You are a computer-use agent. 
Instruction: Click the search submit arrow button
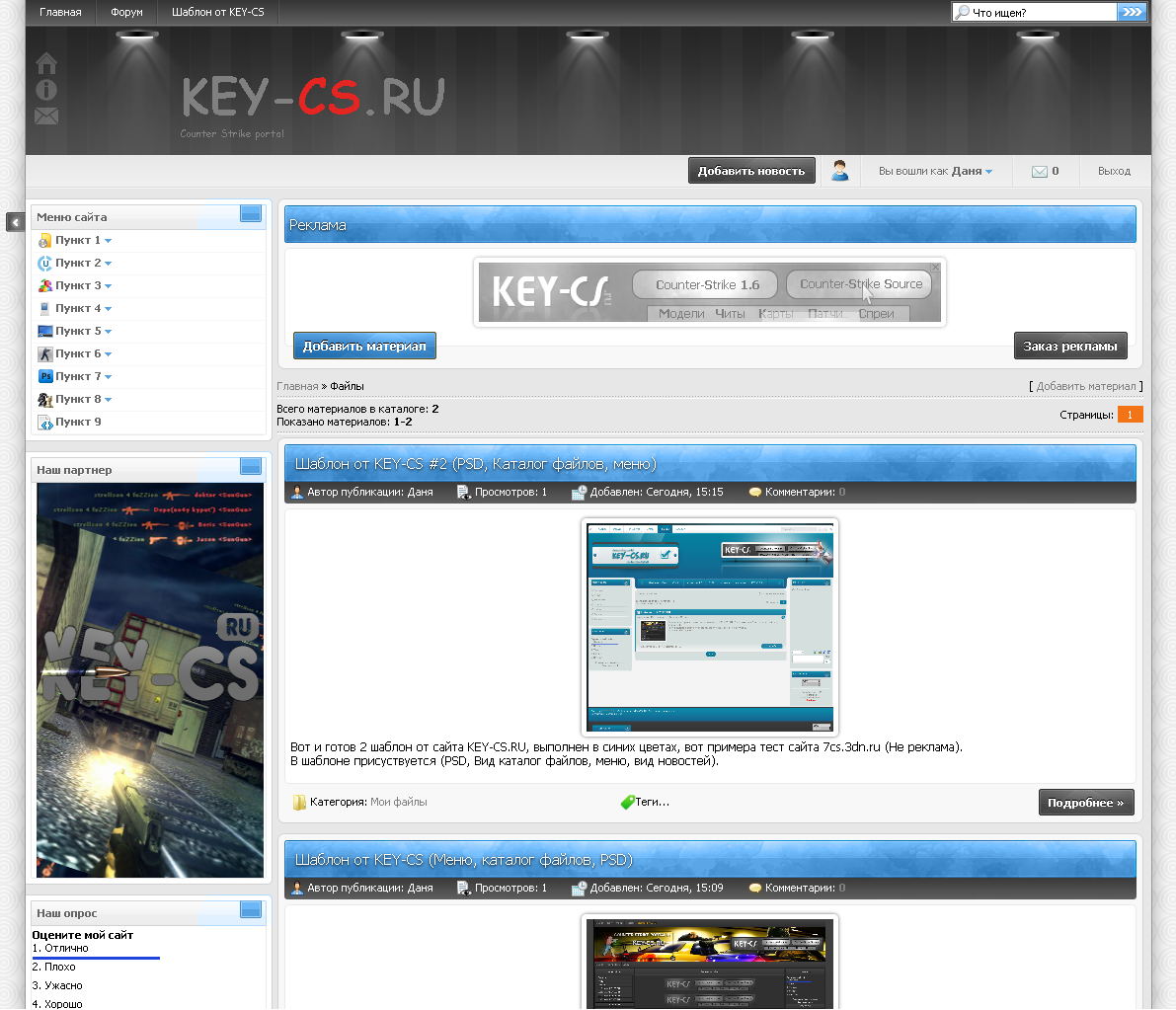coord(1132,12)
